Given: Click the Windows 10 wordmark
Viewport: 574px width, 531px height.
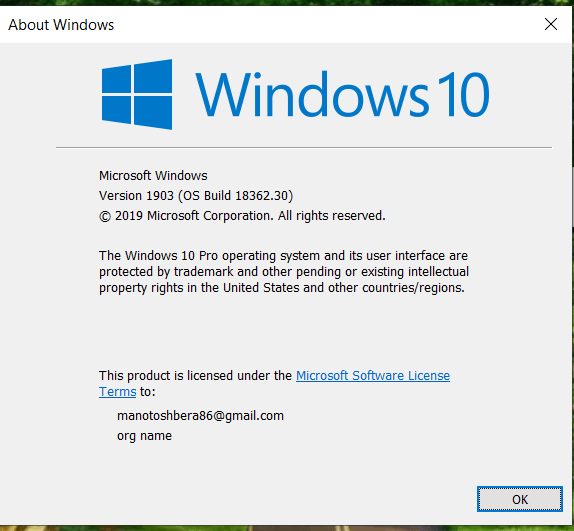Looking at the screenshot, I should (x=342, y=94).
